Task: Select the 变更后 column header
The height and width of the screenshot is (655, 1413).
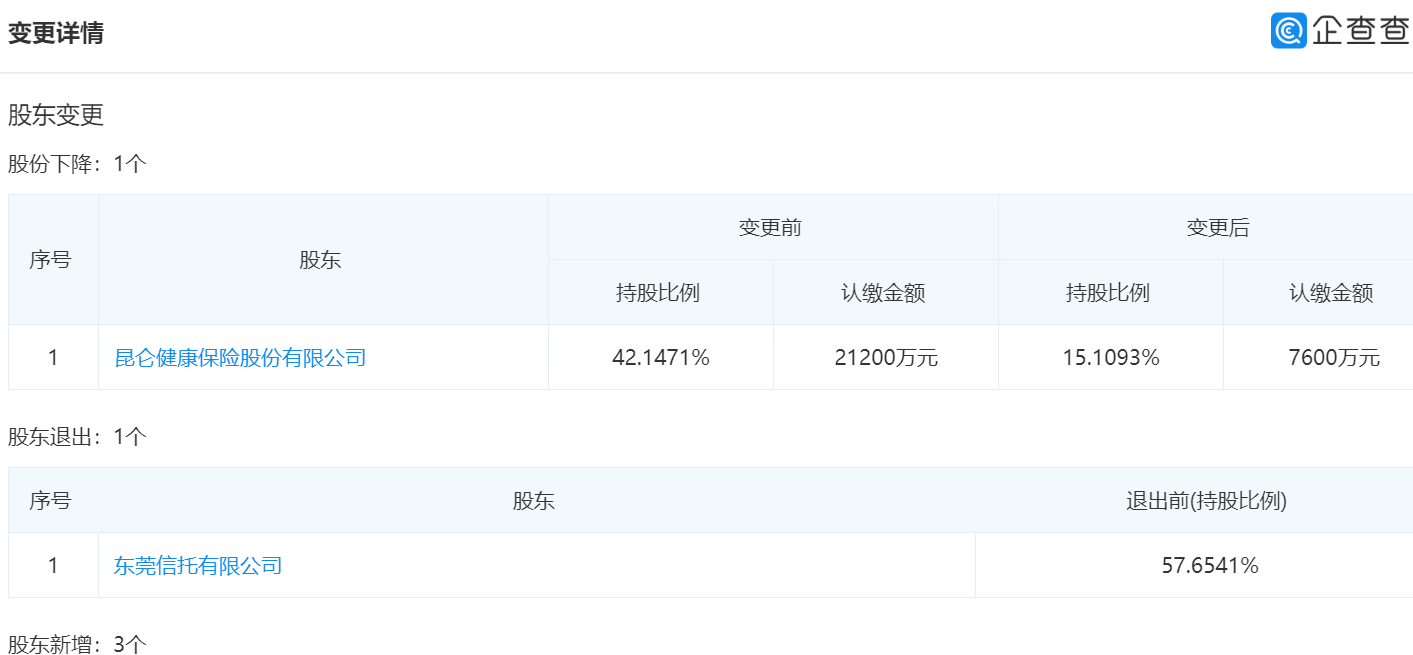Action: (x=1218, y=228)
